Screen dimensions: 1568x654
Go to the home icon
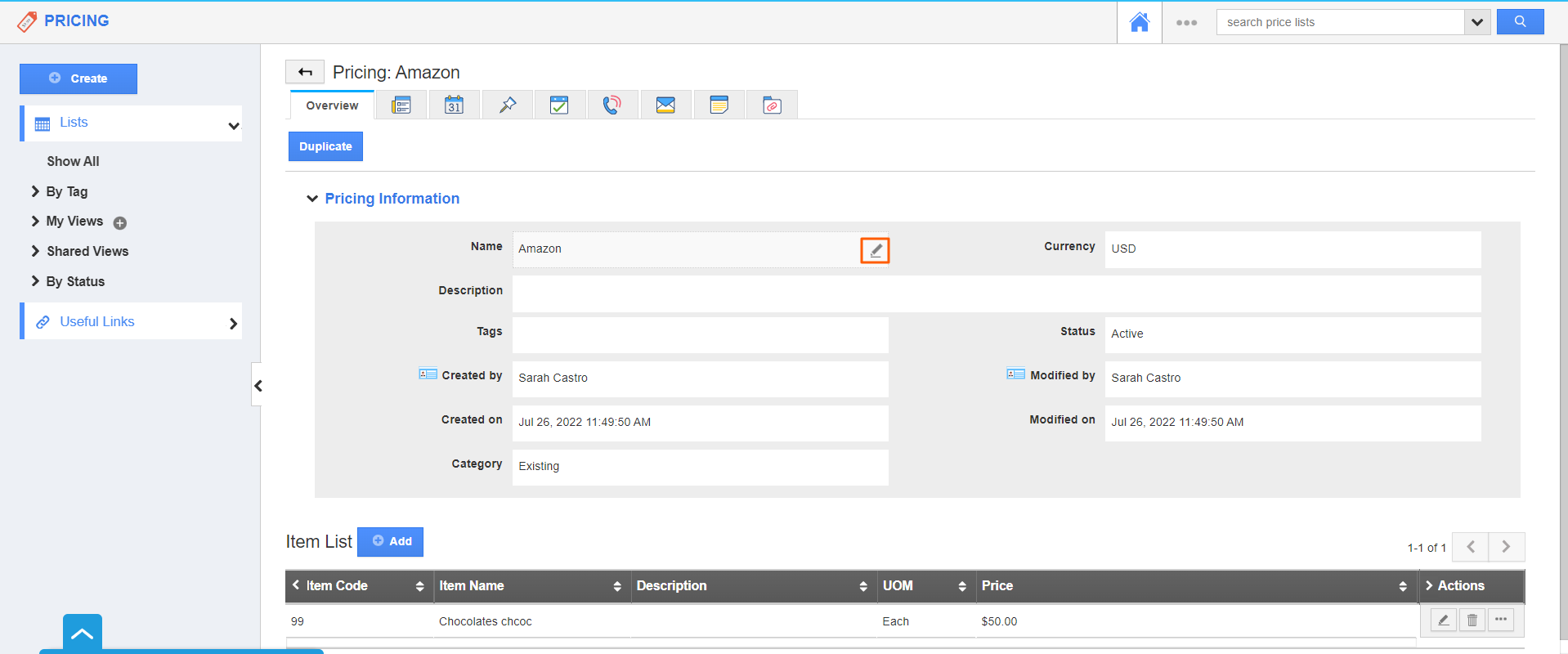tap(1139, 22)
